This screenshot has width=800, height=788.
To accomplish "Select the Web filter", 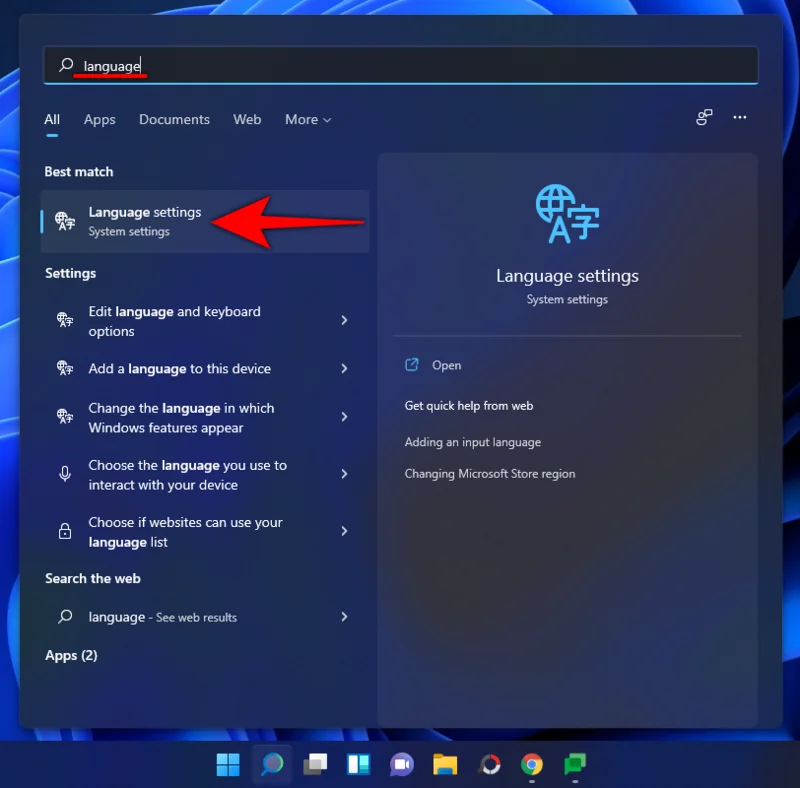I will coord(247,119).
